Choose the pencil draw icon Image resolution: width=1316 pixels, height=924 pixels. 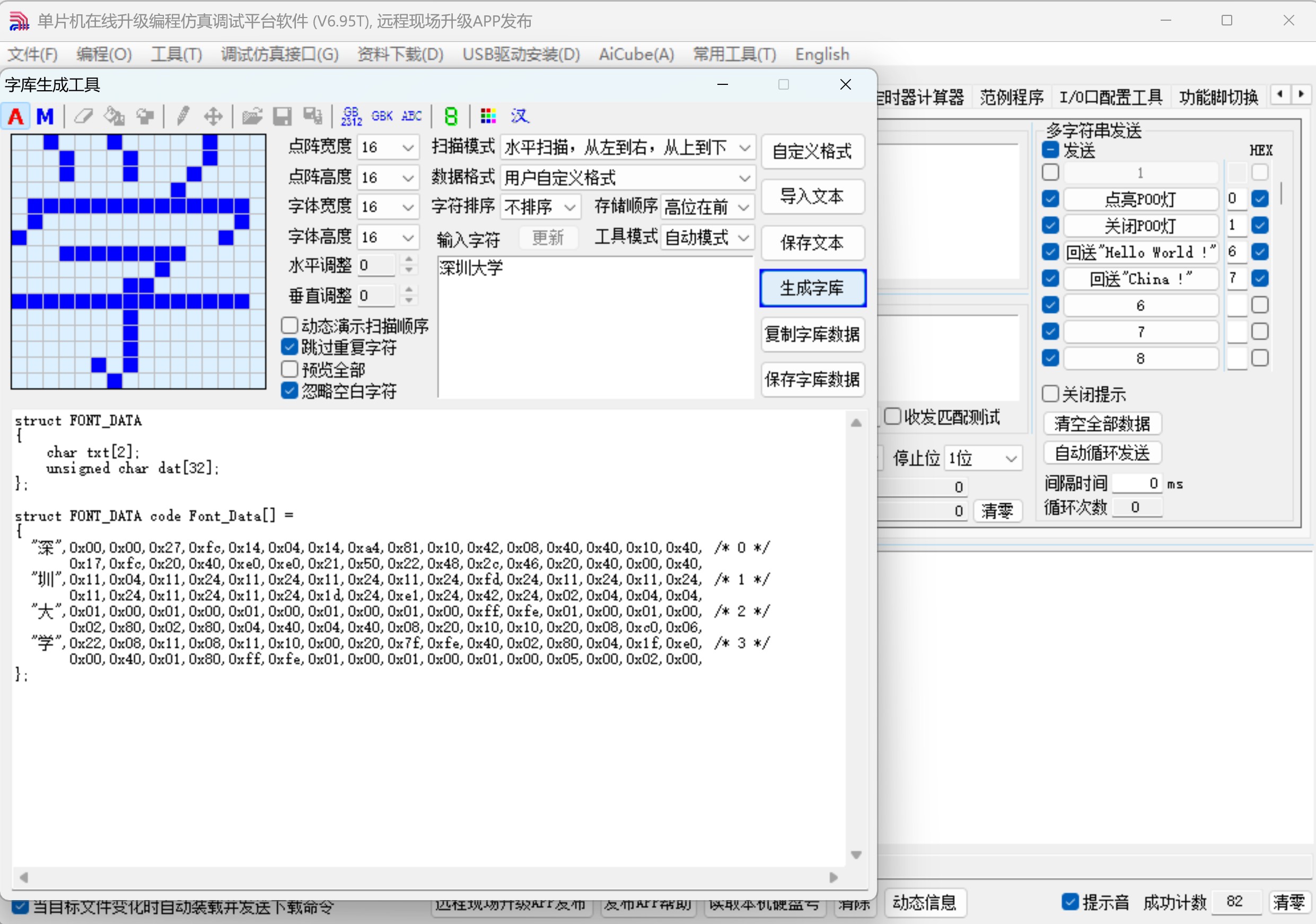coord(183,117)
